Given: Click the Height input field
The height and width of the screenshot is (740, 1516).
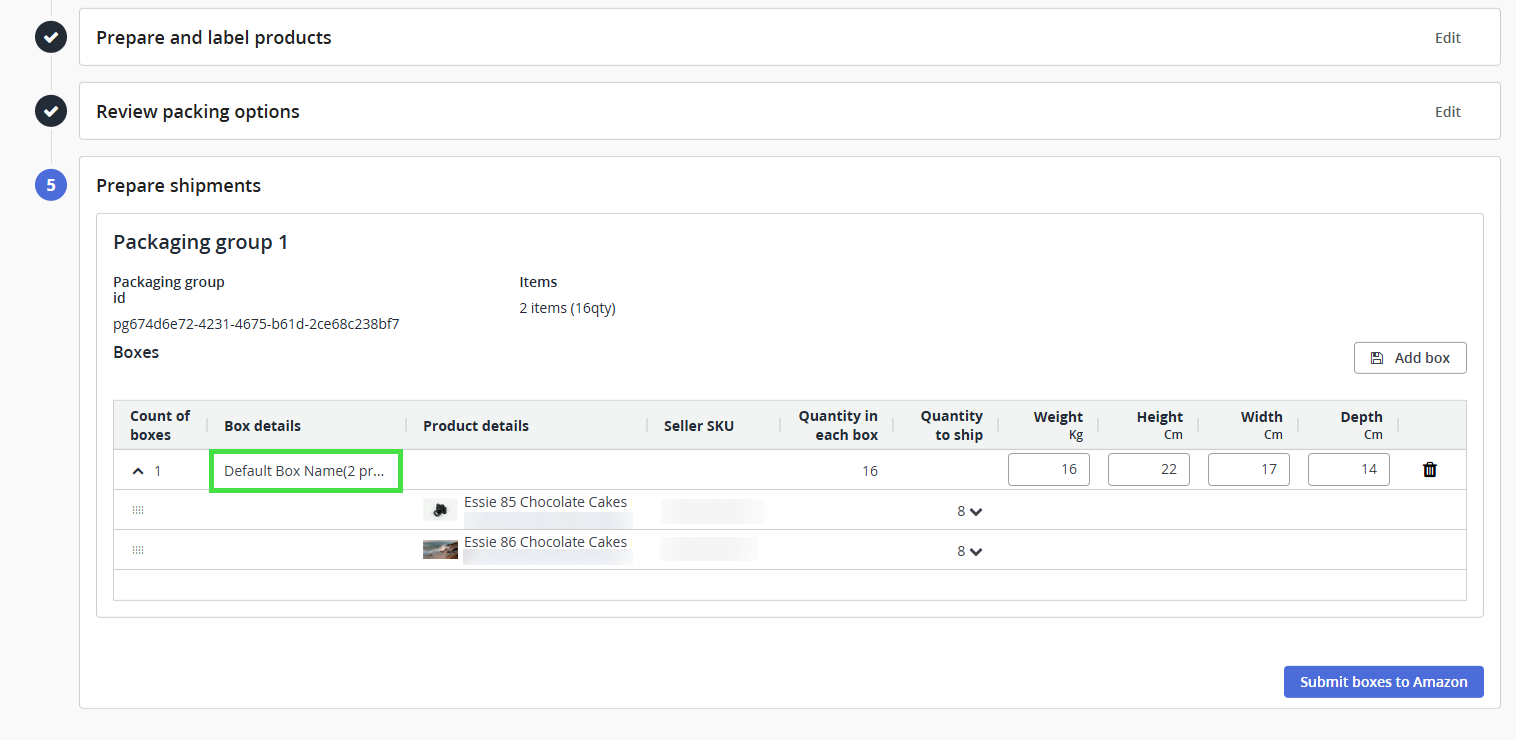Looking at the screenshot, I should click(x=1148, y=470).
